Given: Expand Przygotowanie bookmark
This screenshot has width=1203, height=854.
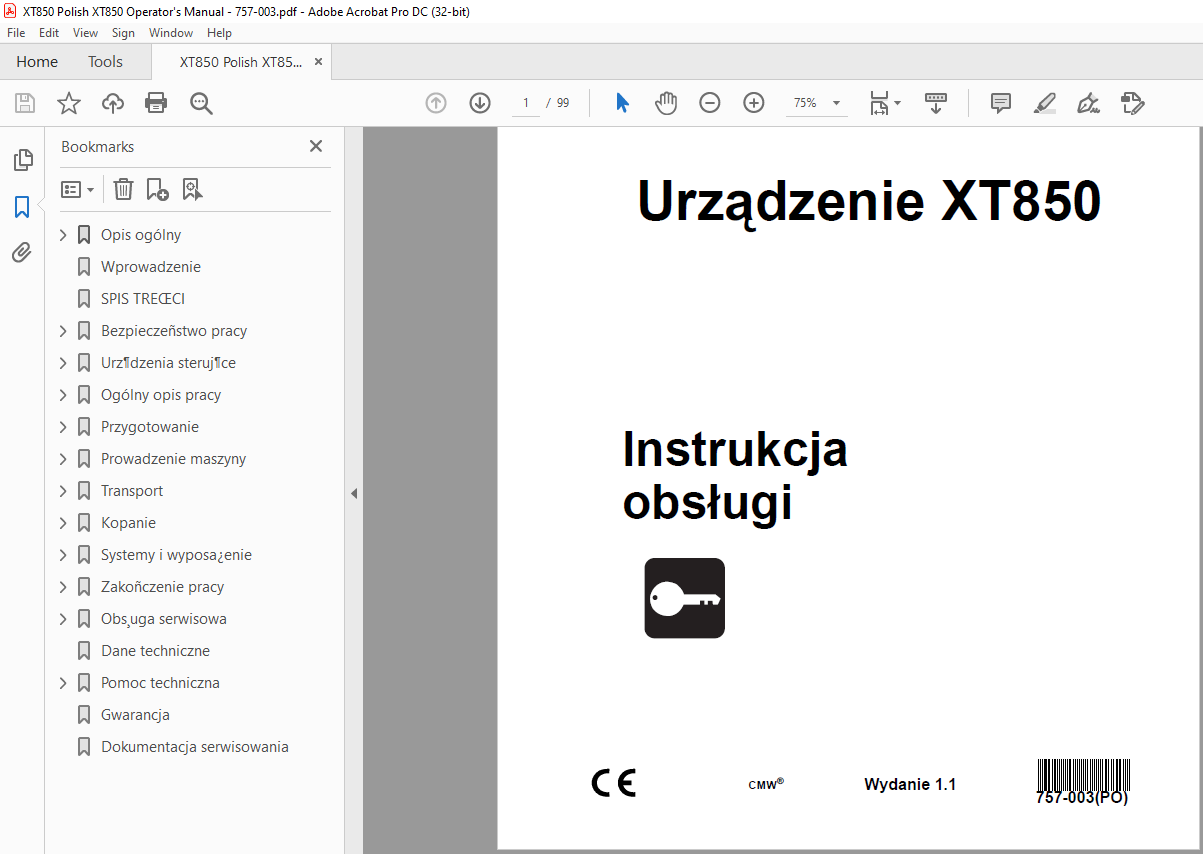Looking at the screenshot, I should 63,427.
